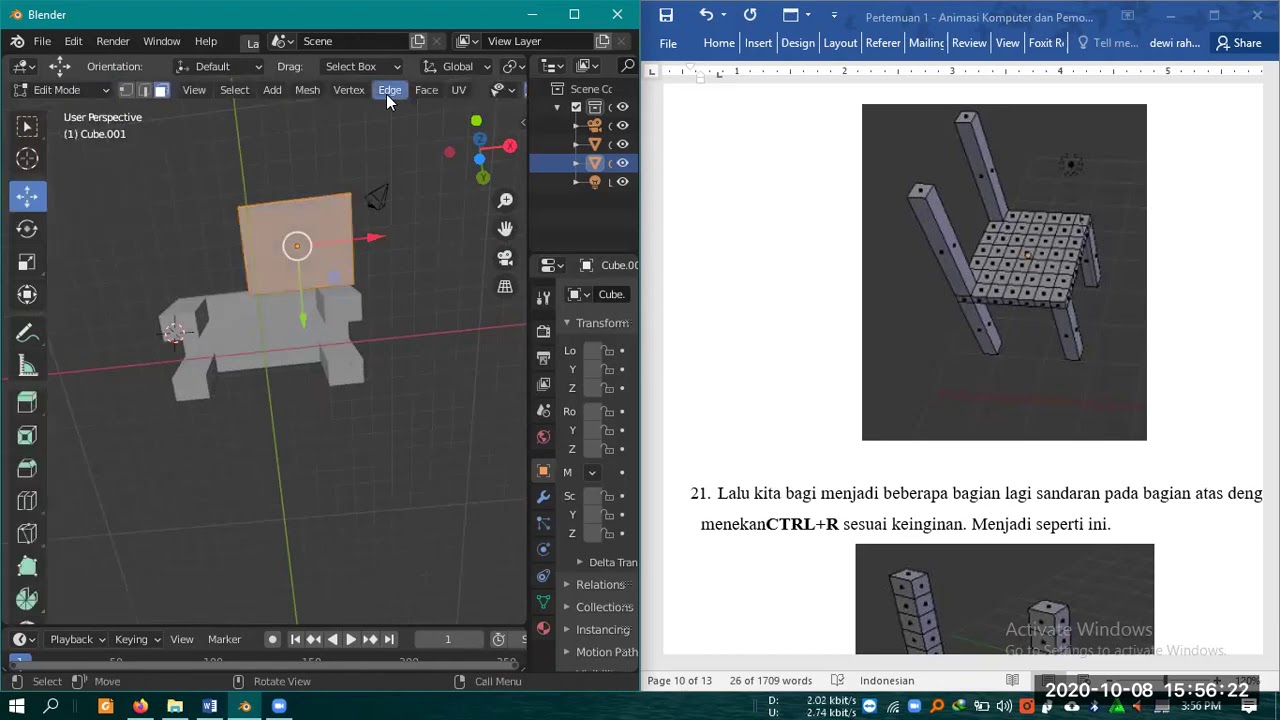Select the Knife tool
The image size is (1280, 720).
click(x=27, y=534)
